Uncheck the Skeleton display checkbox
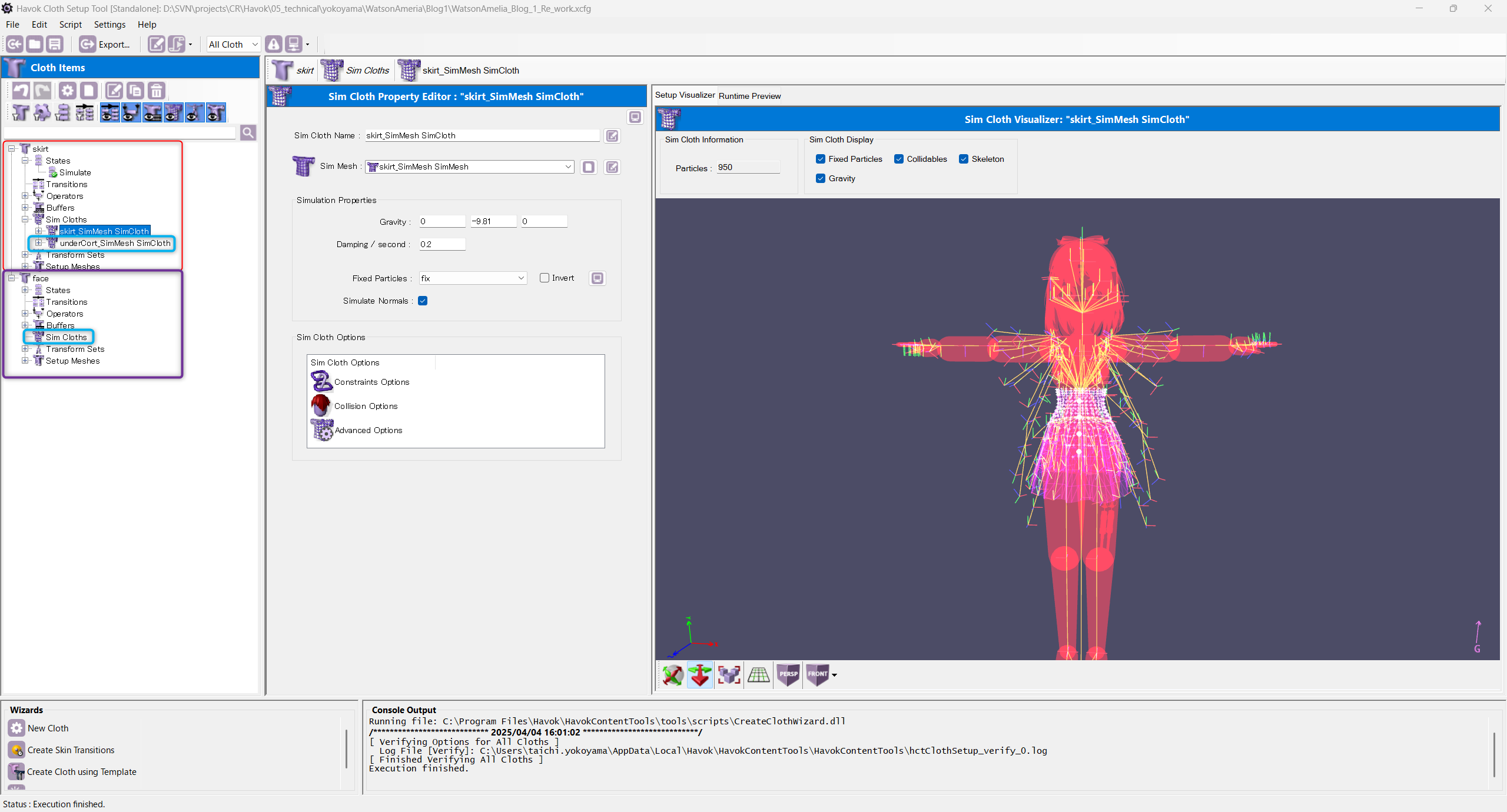This screenshot has width=1507, height=812. [x=964, y=159]
